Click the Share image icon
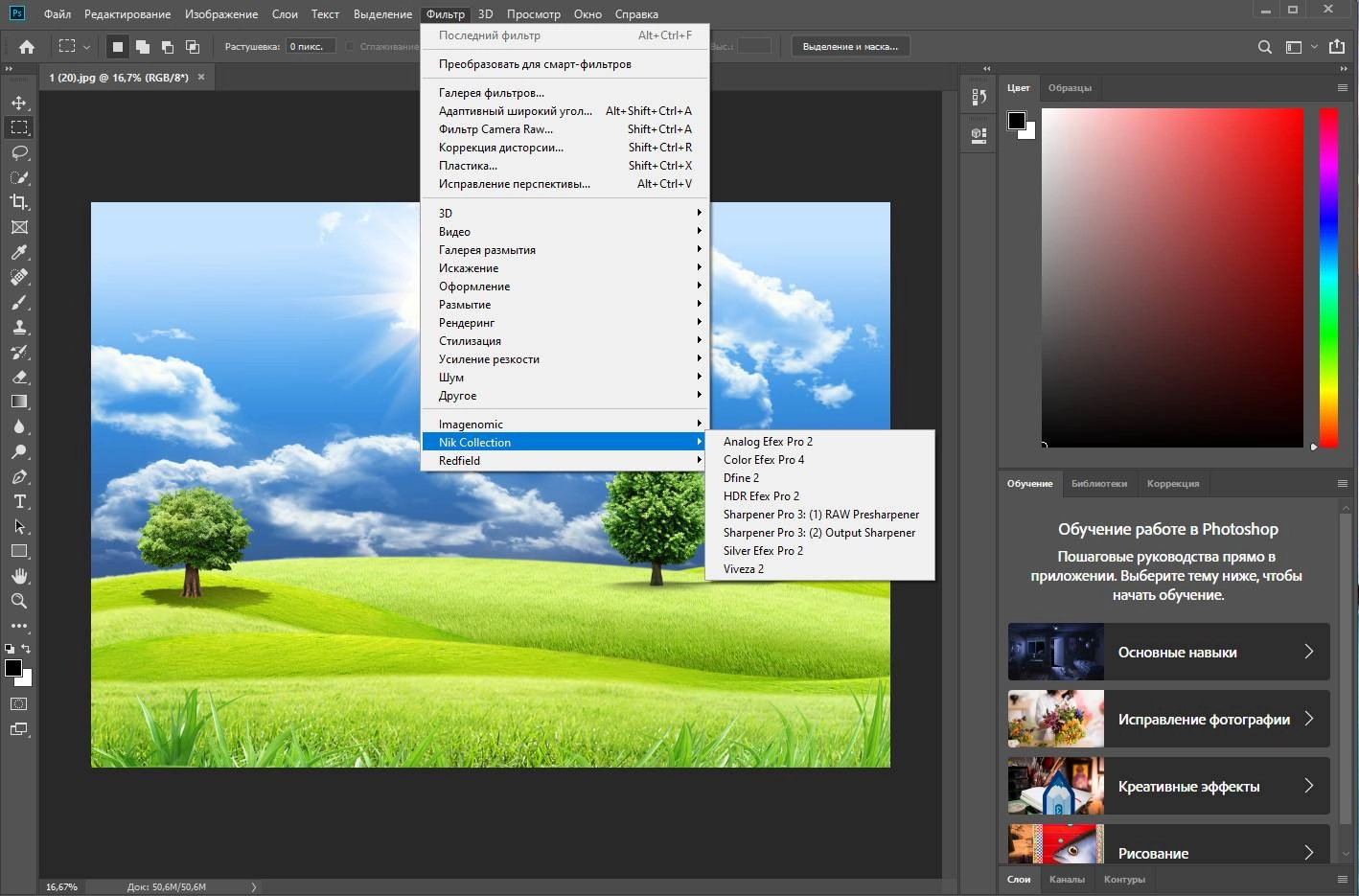The width and height of the screenshot is (1359, 896). coord(1337,46)
